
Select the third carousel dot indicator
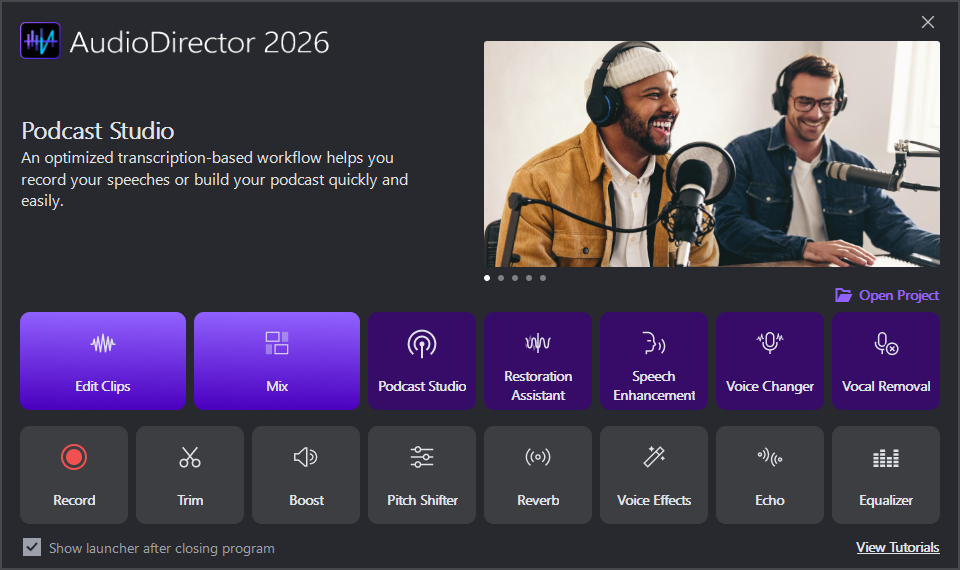tap(515, 278)
